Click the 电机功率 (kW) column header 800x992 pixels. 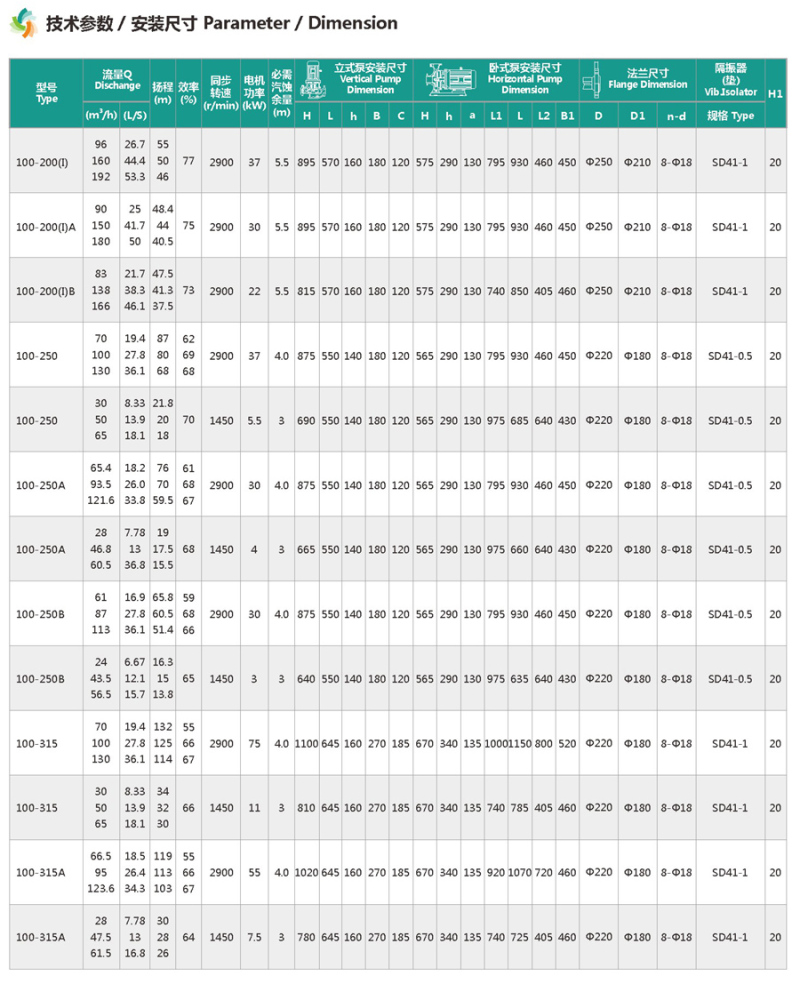click(254, 93)
